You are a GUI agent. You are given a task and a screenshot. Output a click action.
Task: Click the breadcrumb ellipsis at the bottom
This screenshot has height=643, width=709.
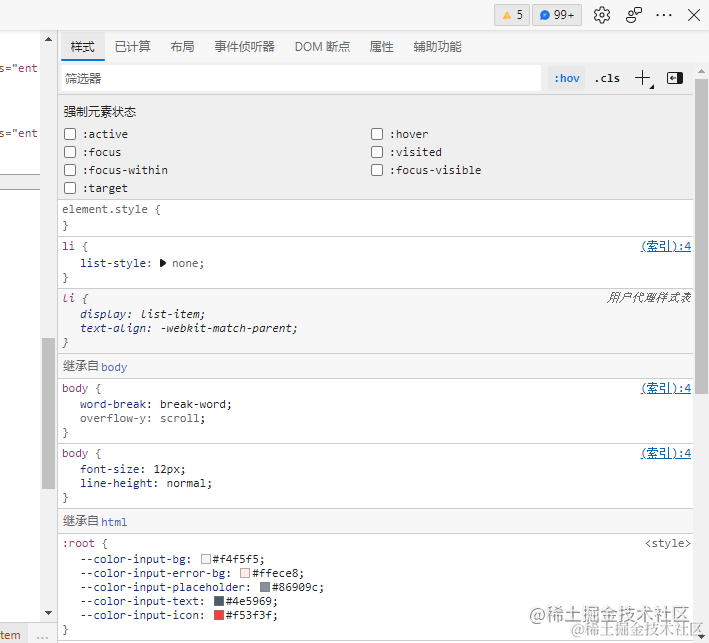42,636
